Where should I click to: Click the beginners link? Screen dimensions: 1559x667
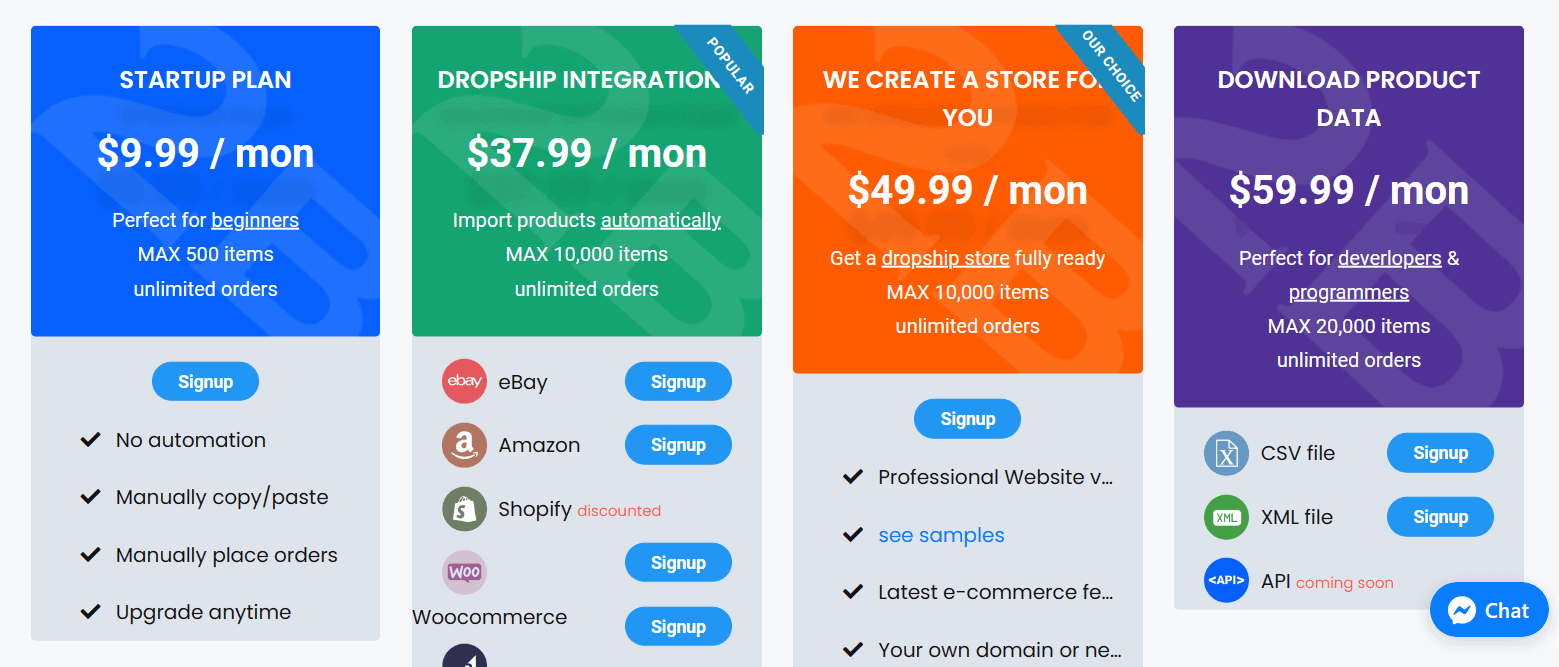(x=255, y=220)
